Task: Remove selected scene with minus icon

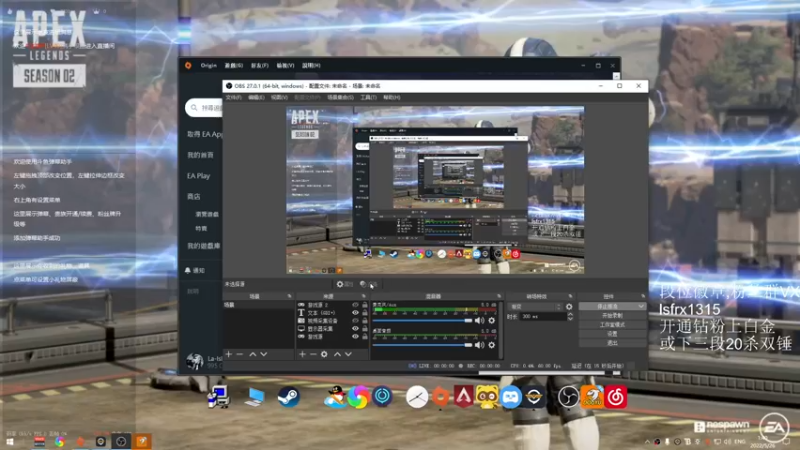Action: click(x=240, y=354)
